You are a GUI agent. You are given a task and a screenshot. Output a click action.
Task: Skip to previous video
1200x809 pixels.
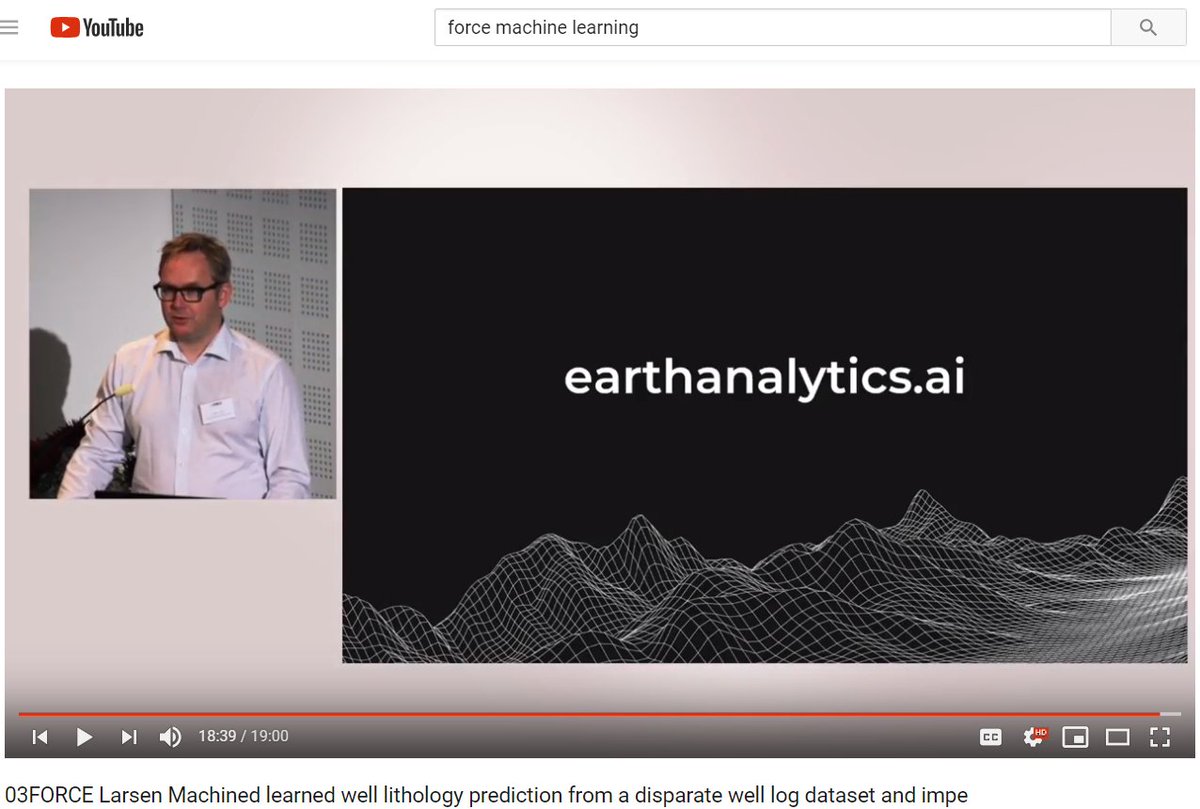[x=40, y=737]
